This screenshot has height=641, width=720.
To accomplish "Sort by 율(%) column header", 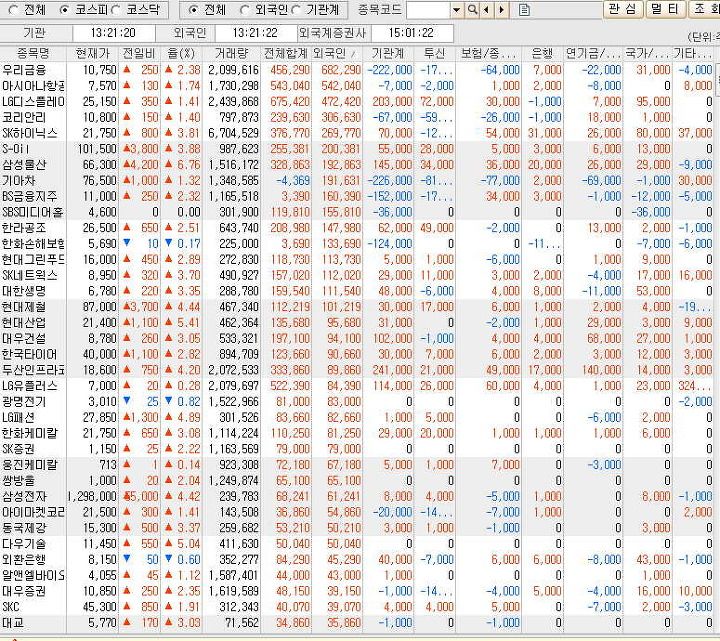I will [181, 53].
